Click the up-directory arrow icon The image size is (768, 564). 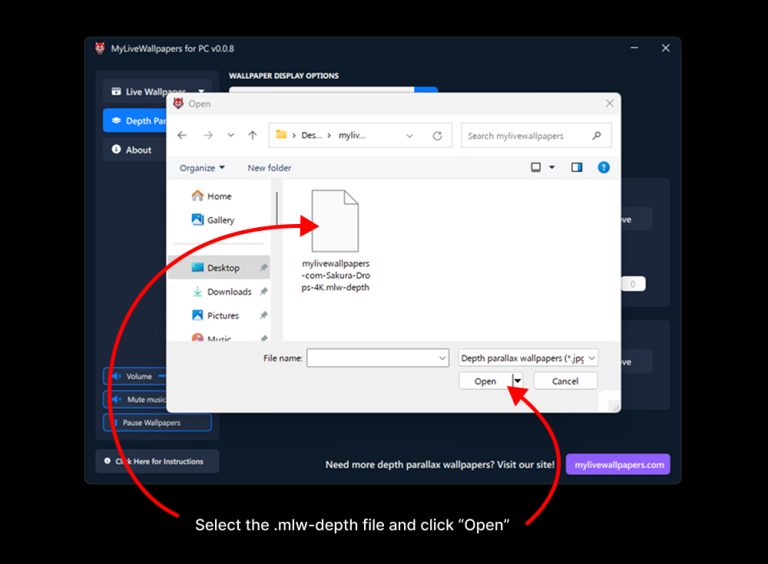[253, 136]
